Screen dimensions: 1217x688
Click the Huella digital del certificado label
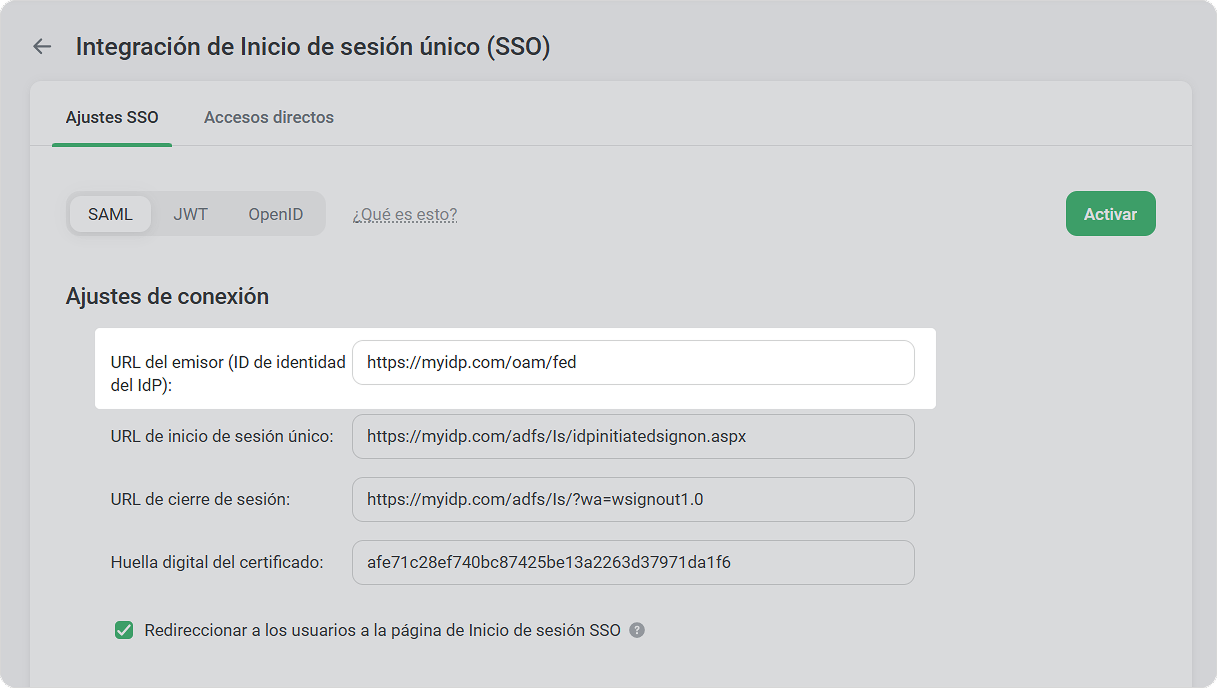(217, 562)
